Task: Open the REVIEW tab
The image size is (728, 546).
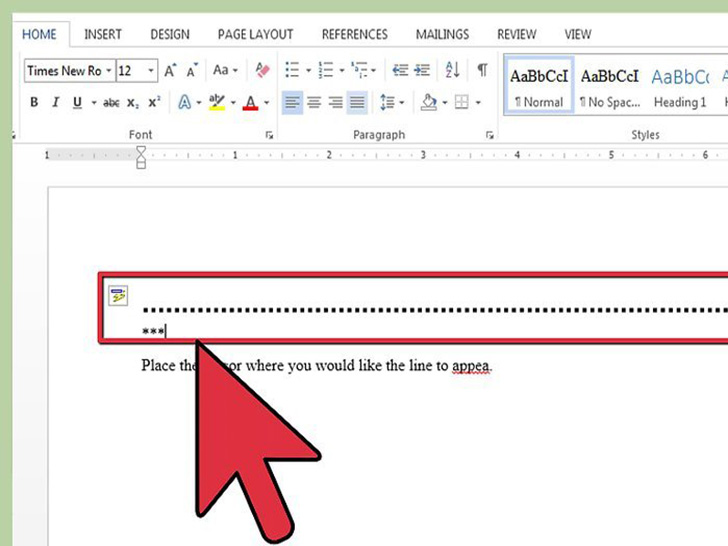Action: pos(517,34)
